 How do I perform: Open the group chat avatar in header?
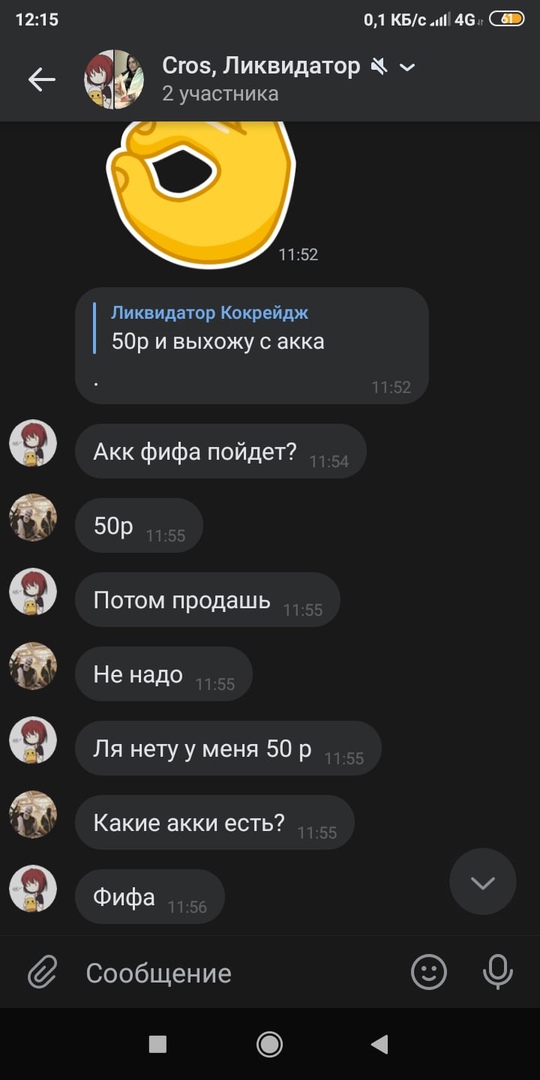114,79
